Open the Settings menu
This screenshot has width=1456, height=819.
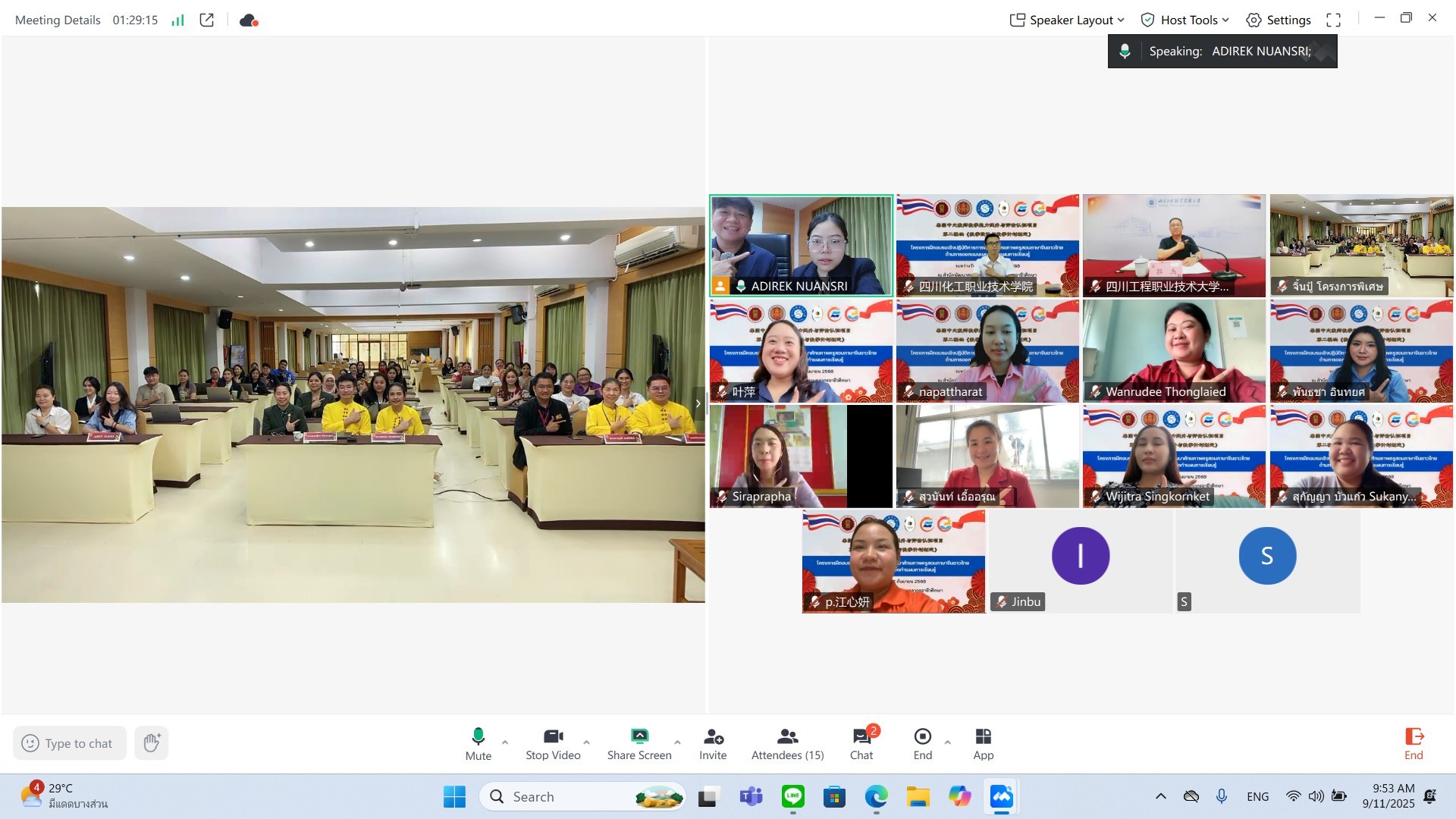[x=1279, y=20]
